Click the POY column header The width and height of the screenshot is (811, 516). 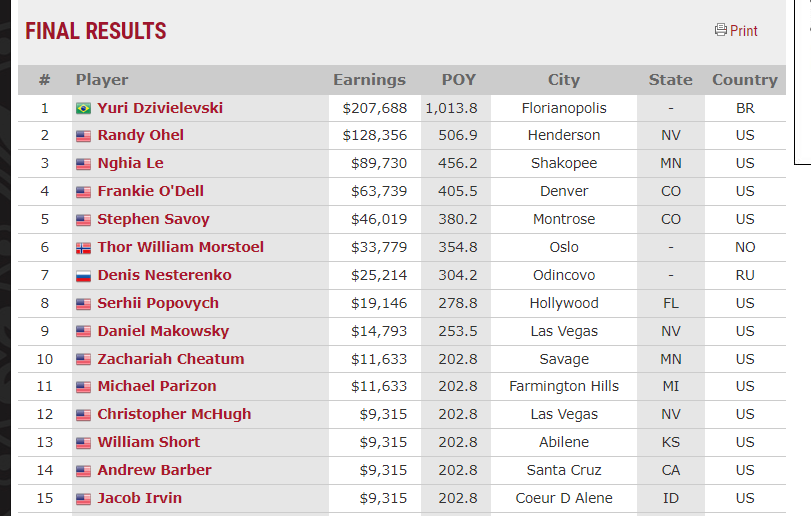(x=459, y=80)
